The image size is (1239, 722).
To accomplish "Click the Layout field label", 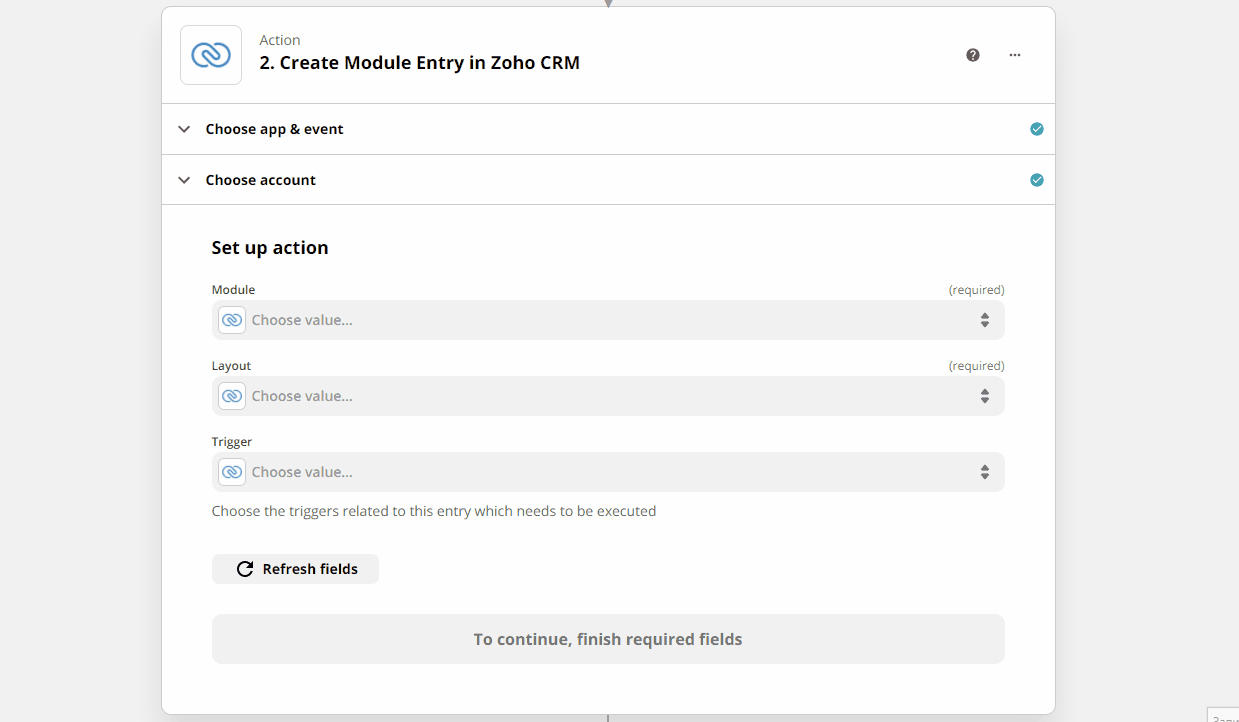I will [231, 366].
